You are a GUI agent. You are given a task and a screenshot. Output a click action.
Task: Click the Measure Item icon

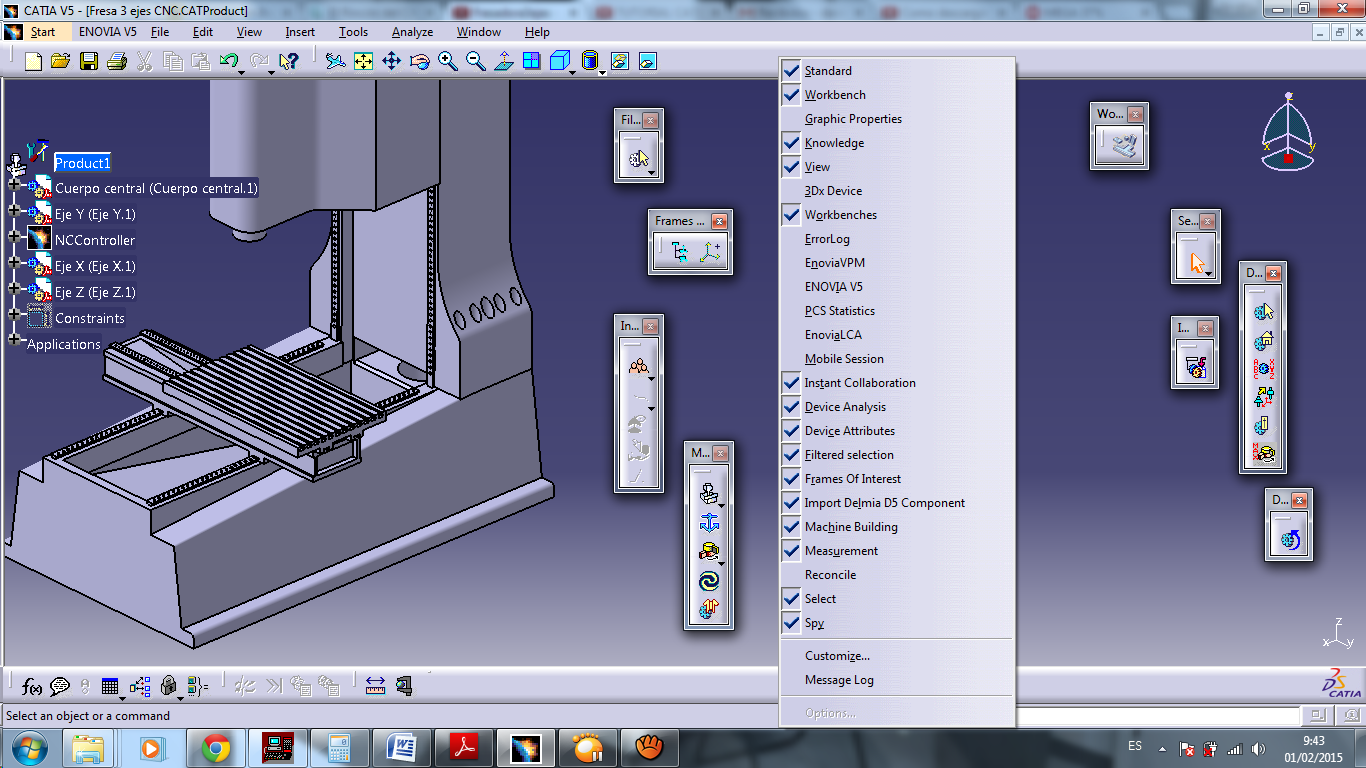[403, 686]
